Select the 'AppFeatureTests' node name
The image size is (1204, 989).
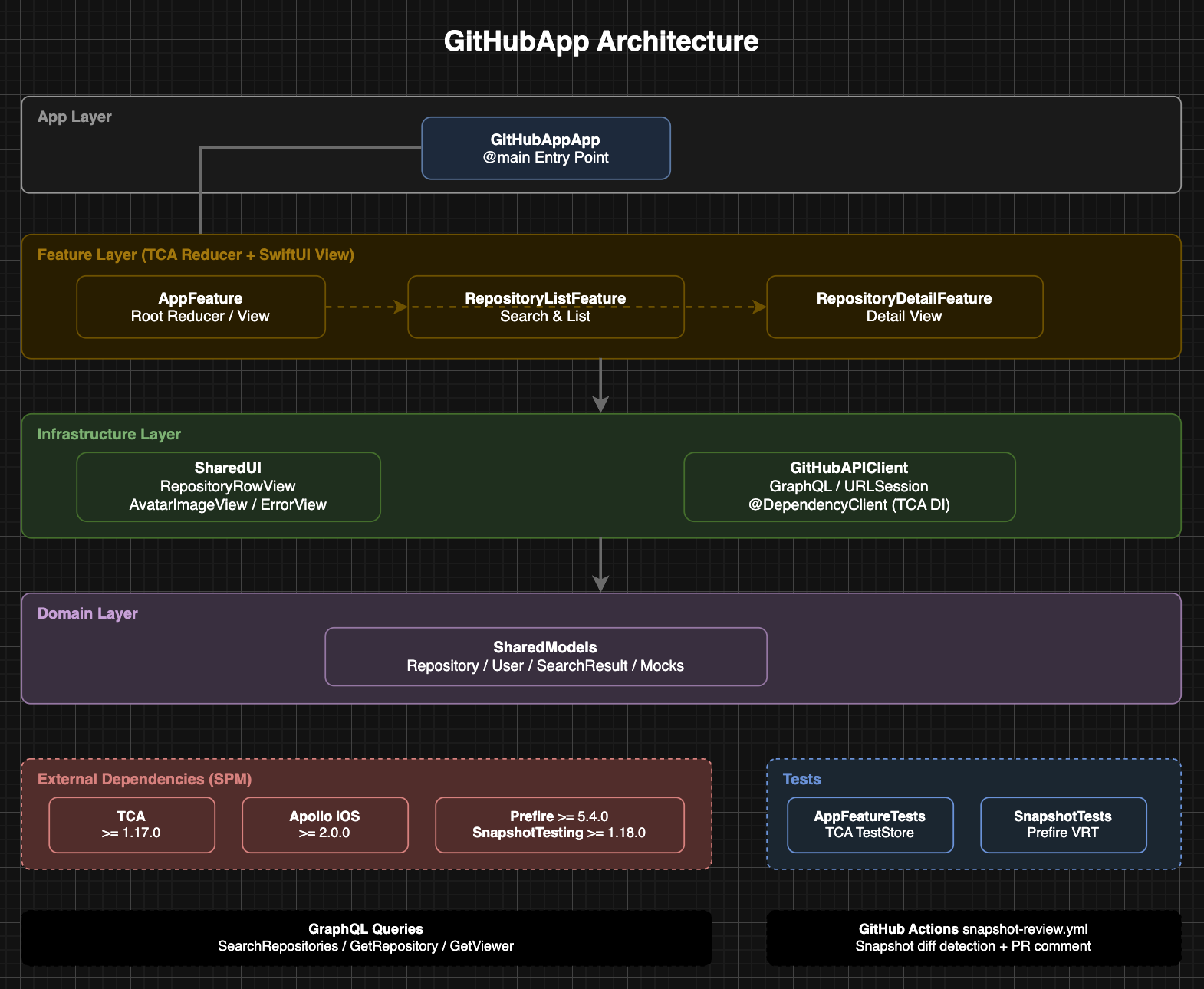click(x=870, y=816)
